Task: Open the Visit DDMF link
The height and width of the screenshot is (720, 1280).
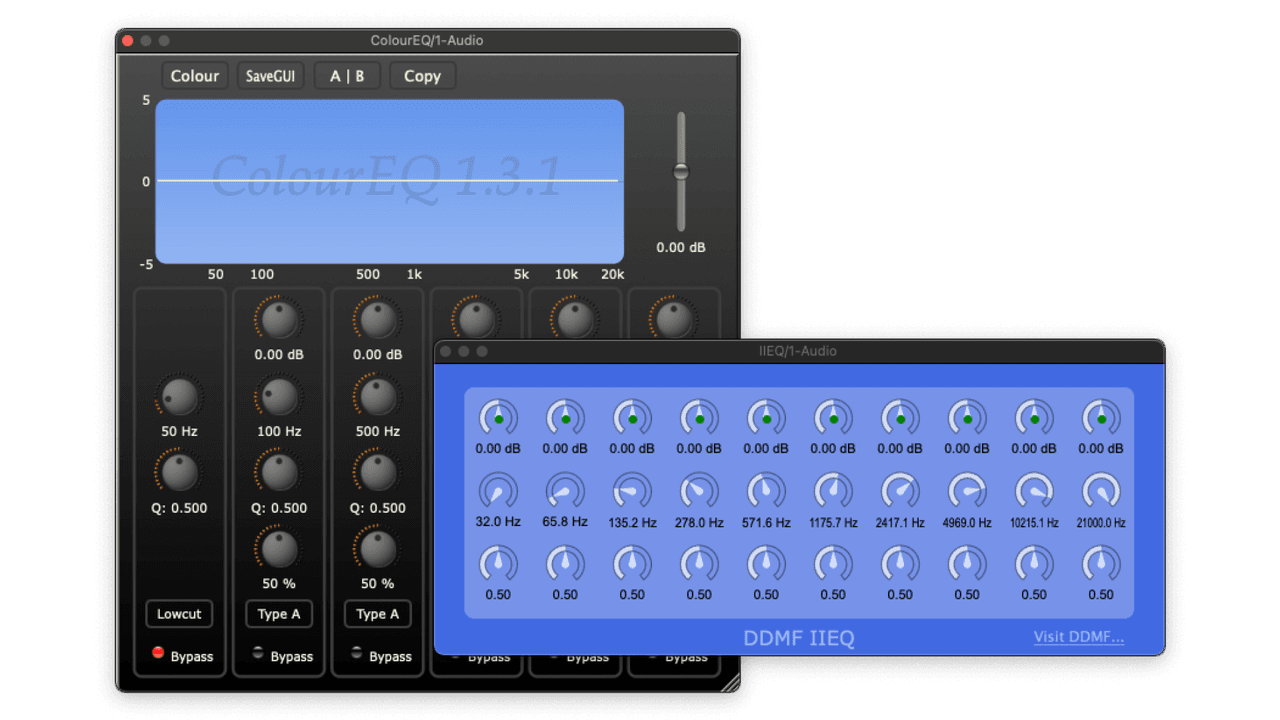Action: [1079, 636]
